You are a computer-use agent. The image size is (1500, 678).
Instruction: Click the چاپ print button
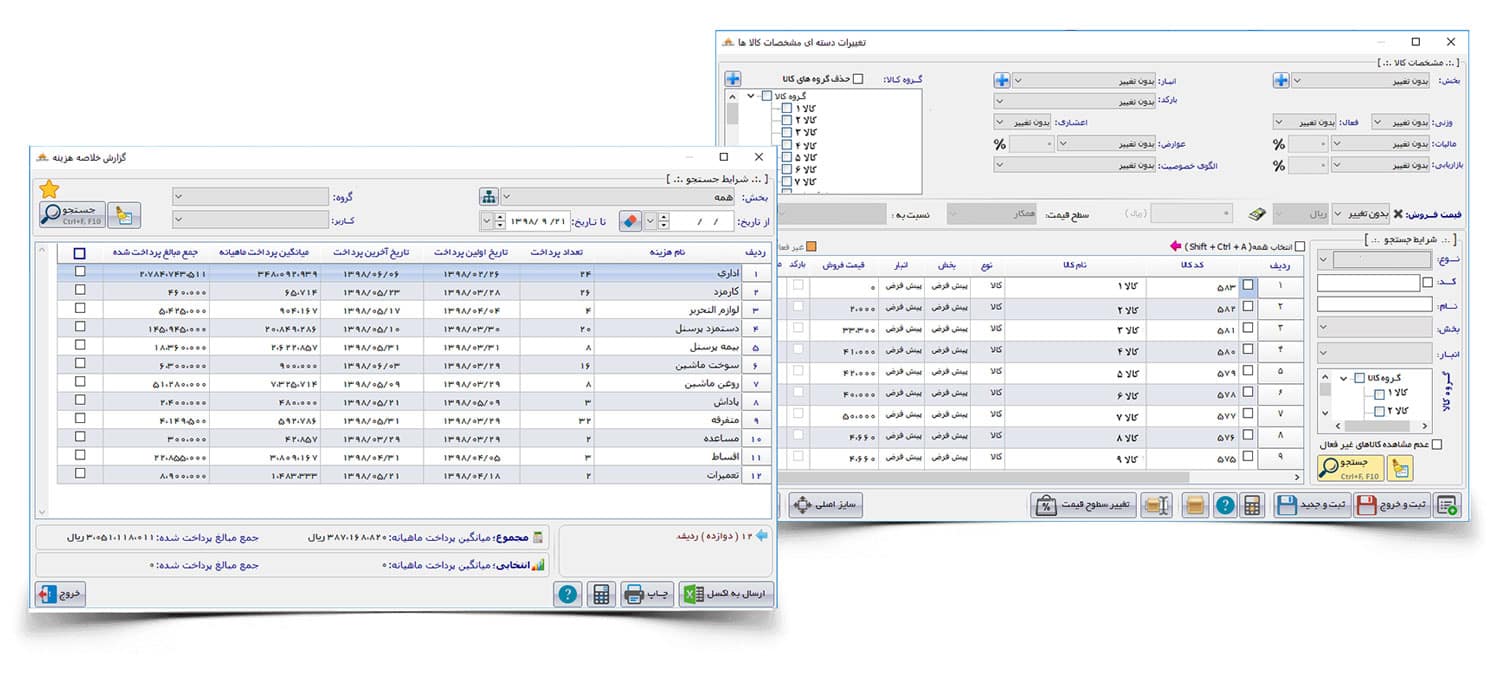pyautogui.click(x=647, y=594)
